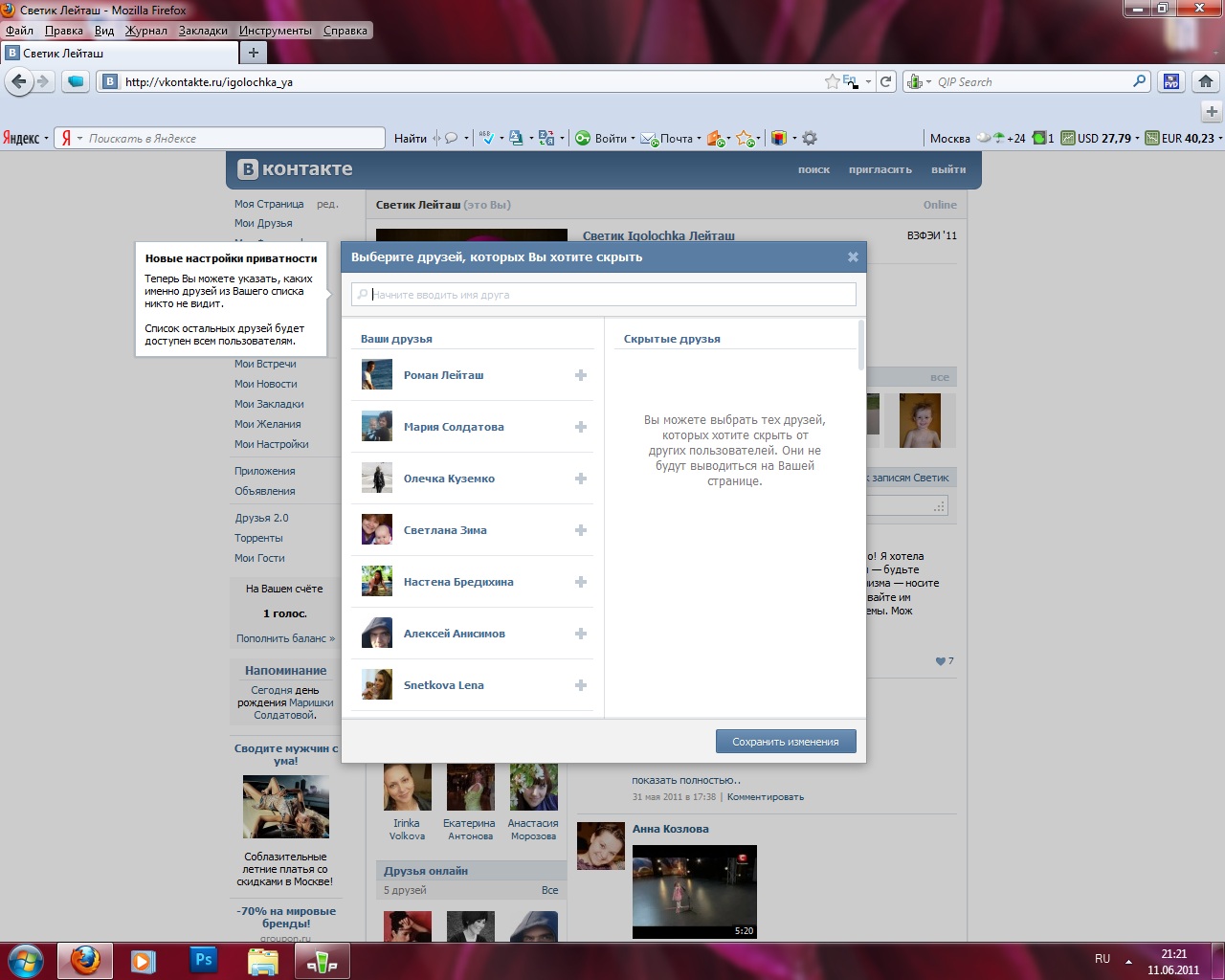This screenshot has width=1225, height=980.
Task: Click Роман Лейташ friend avatar
Action: (377, 374)
